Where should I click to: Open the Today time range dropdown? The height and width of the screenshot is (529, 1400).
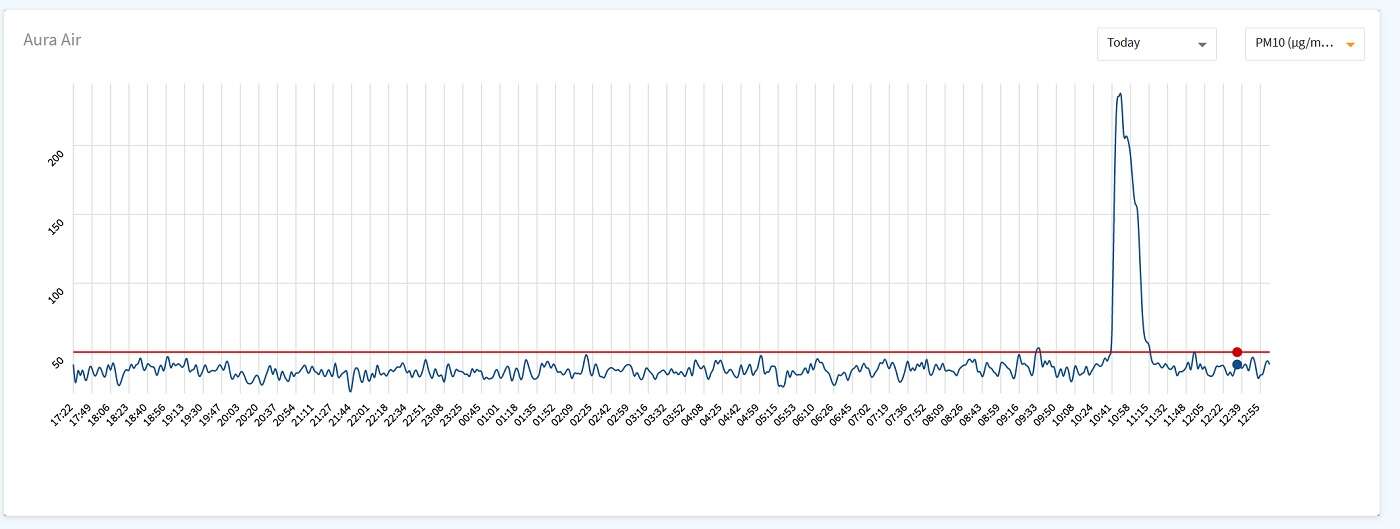pos(1156,44)
